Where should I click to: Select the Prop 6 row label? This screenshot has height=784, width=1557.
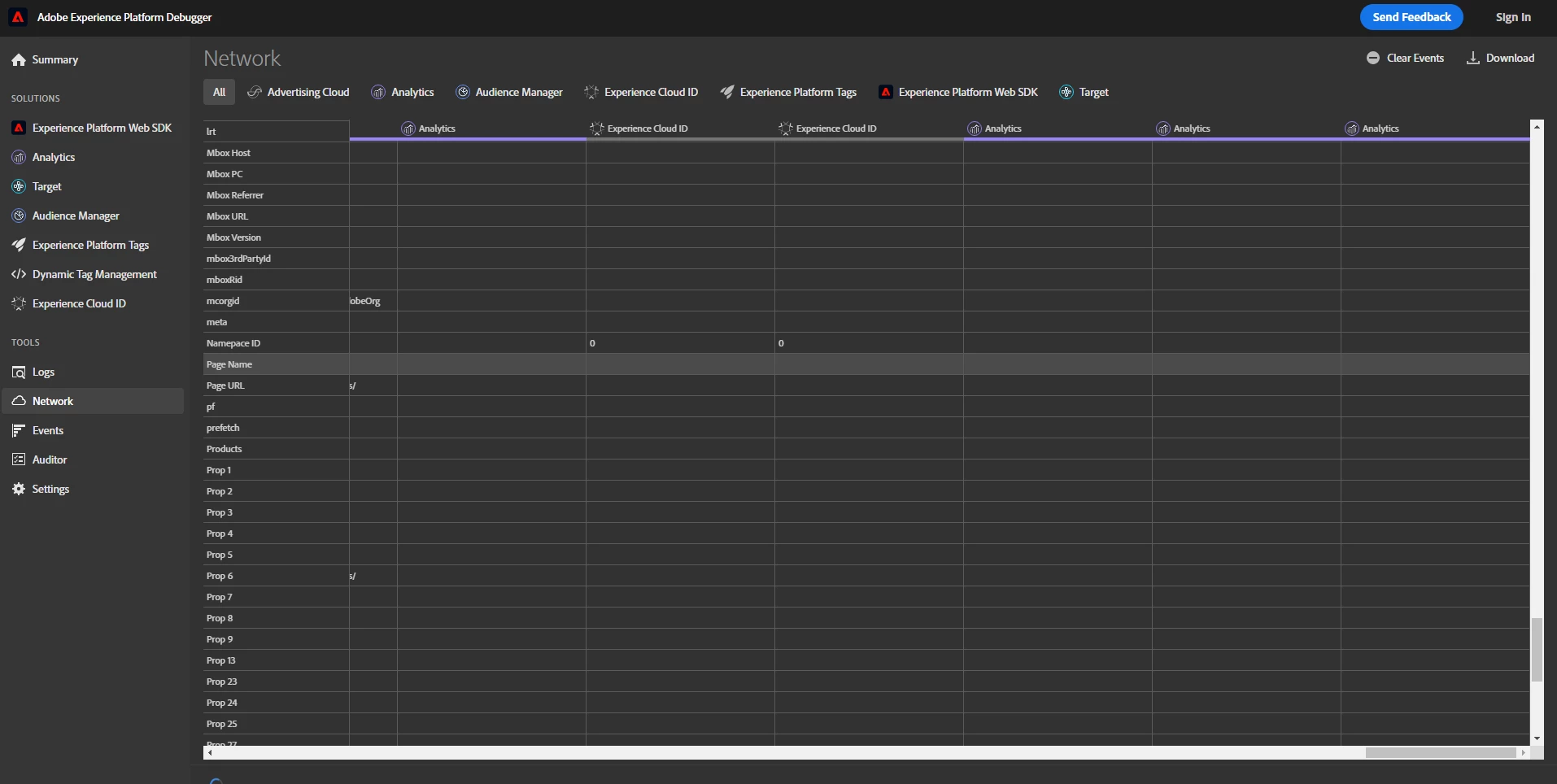click(x=220, y=576)
